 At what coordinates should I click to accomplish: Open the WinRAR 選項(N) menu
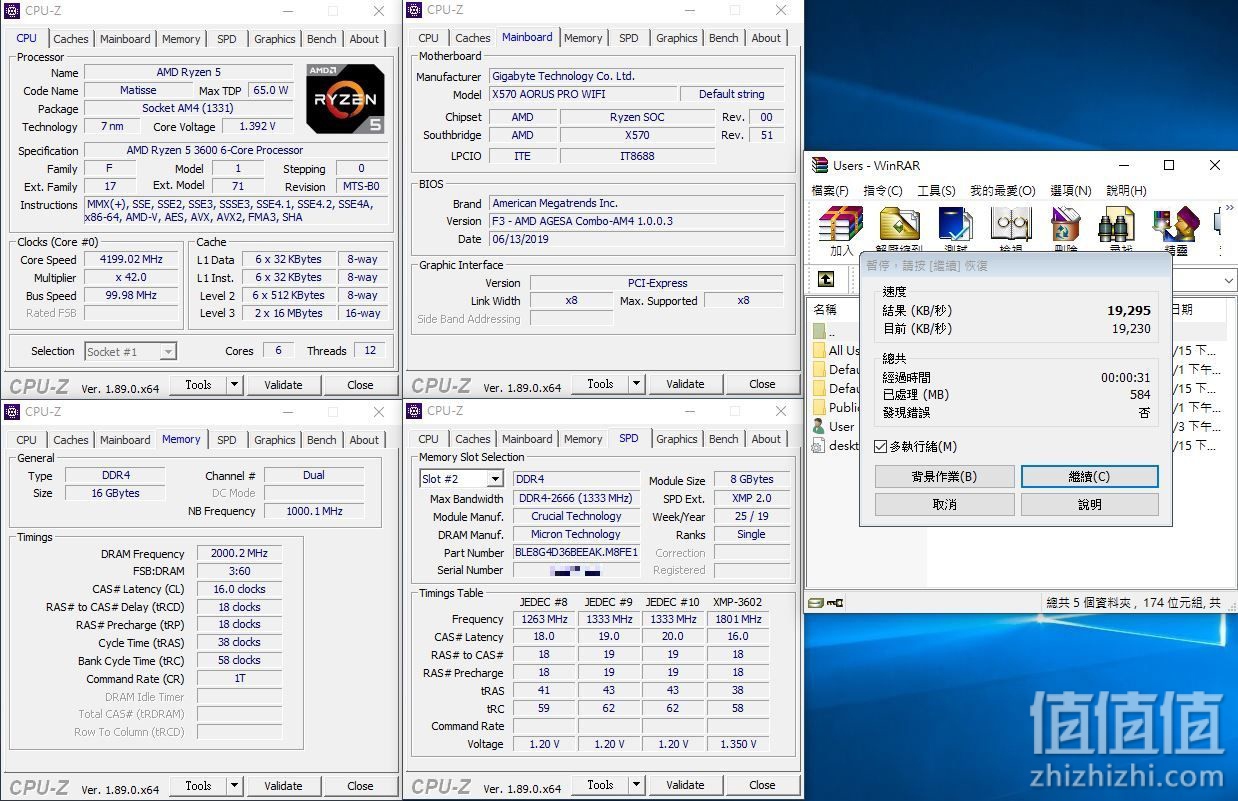click(x=1071, y=190)
